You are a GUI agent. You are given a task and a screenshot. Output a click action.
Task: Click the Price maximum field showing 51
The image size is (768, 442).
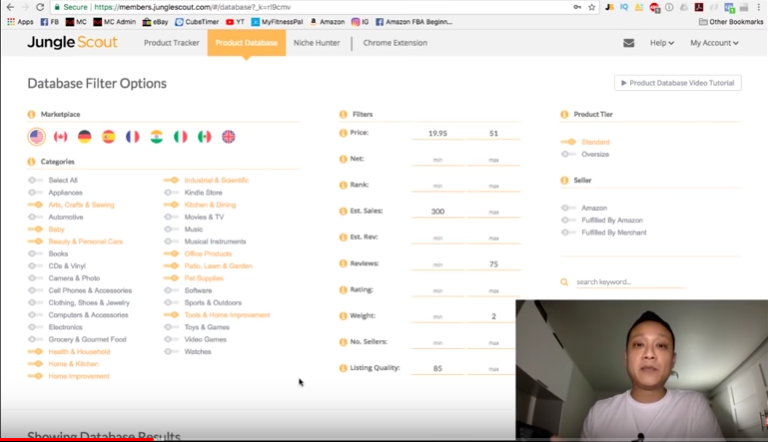[x=494, y=133]
